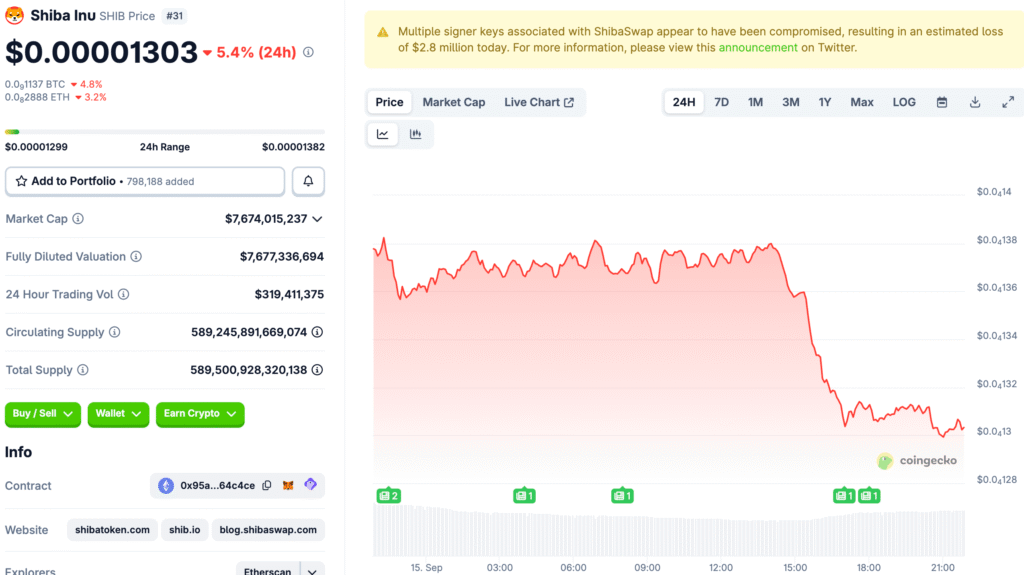This screenshot has height=575, width=1024.
Task: Click the 24h low $0.00001299
Action: click(36, 147)
